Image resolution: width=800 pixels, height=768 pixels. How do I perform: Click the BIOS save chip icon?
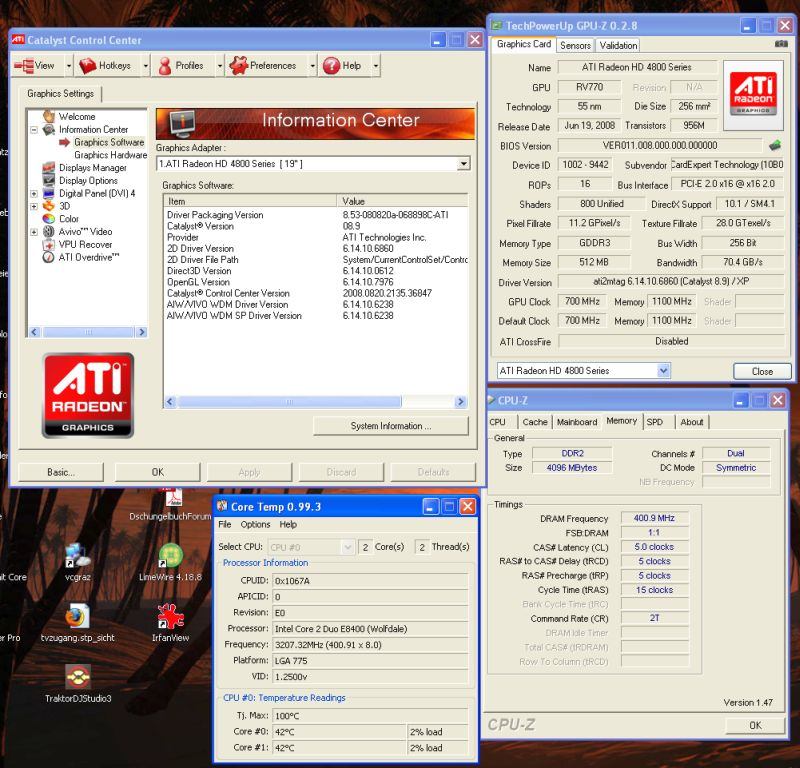(774, 145)
